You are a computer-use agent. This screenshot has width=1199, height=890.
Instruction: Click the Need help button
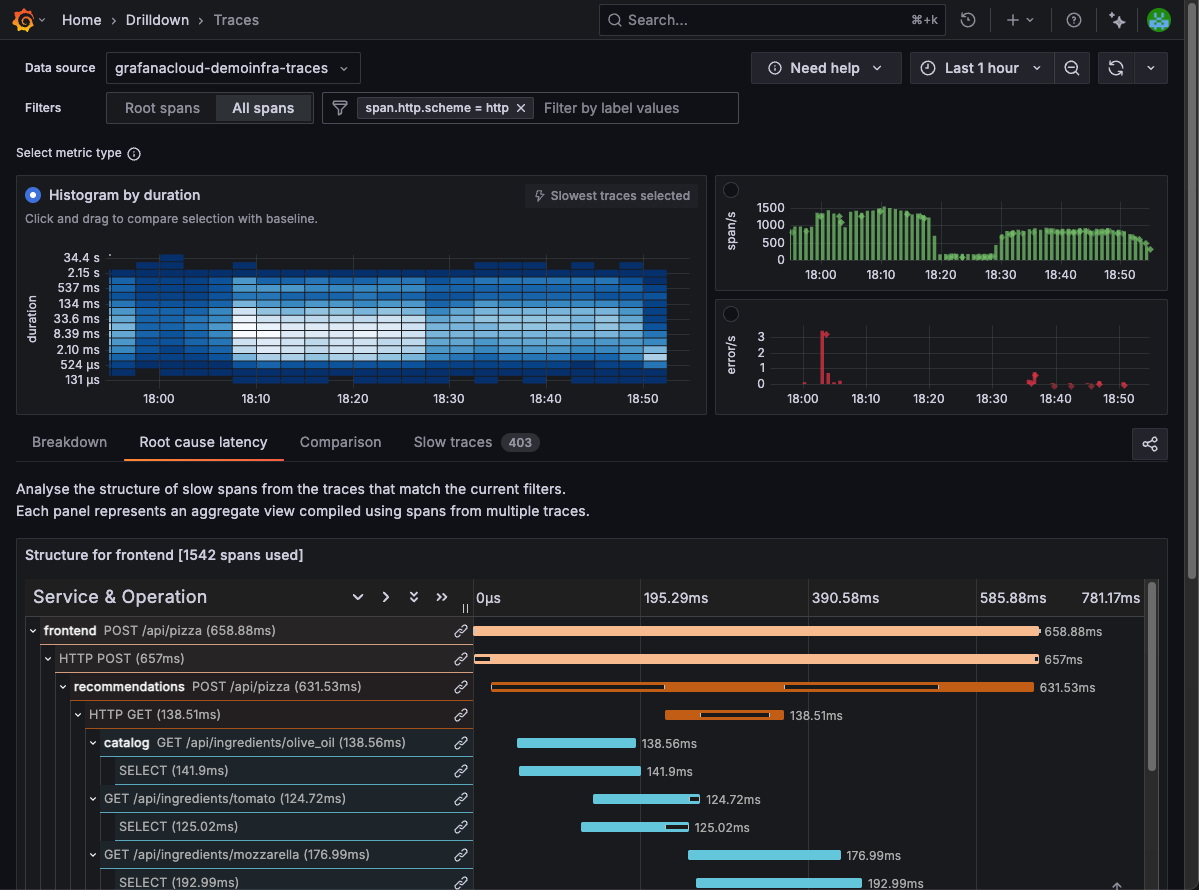tap(825, 68)
